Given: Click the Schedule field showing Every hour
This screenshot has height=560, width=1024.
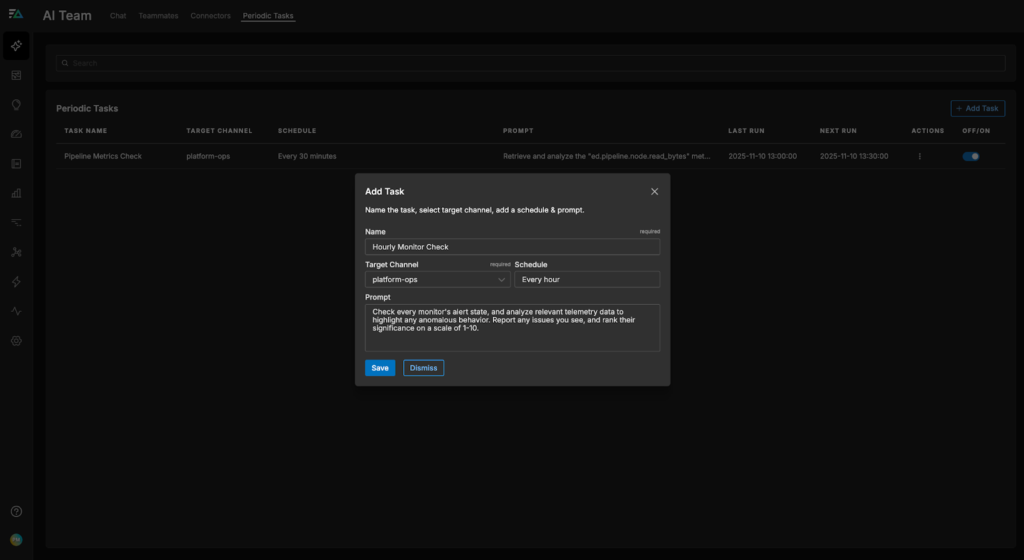Looking at the screenshot, I should 587,280.
